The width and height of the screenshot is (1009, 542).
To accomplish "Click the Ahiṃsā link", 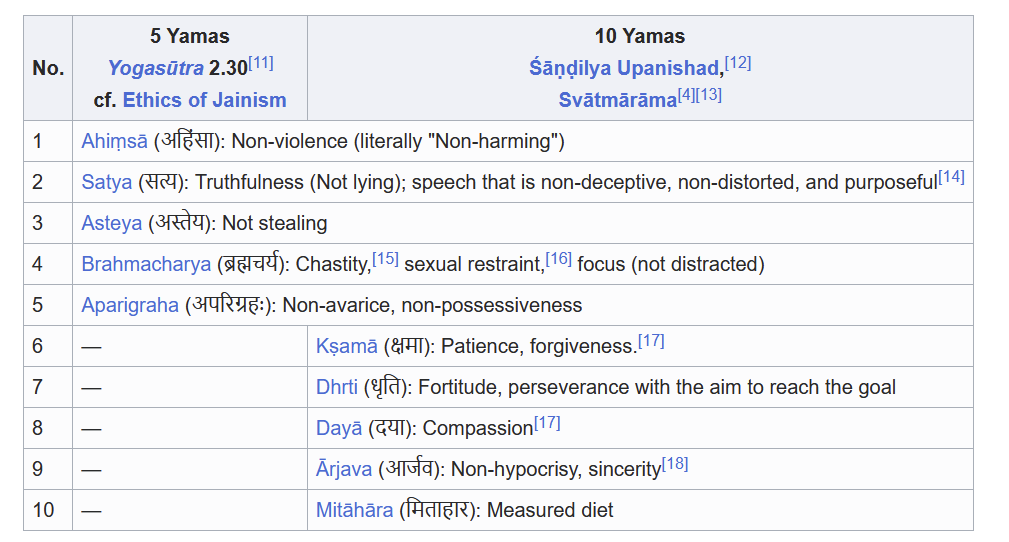I will coord(115,142).
